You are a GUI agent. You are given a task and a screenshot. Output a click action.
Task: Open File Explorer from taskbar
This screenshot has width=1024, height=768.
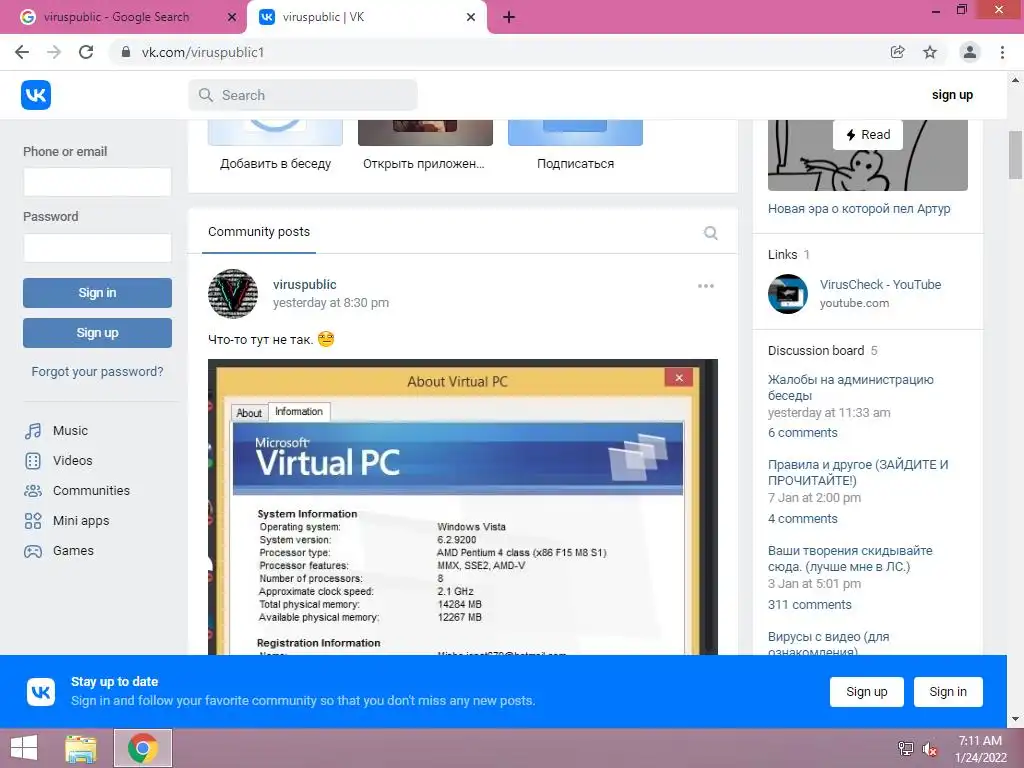pos(81,748)
